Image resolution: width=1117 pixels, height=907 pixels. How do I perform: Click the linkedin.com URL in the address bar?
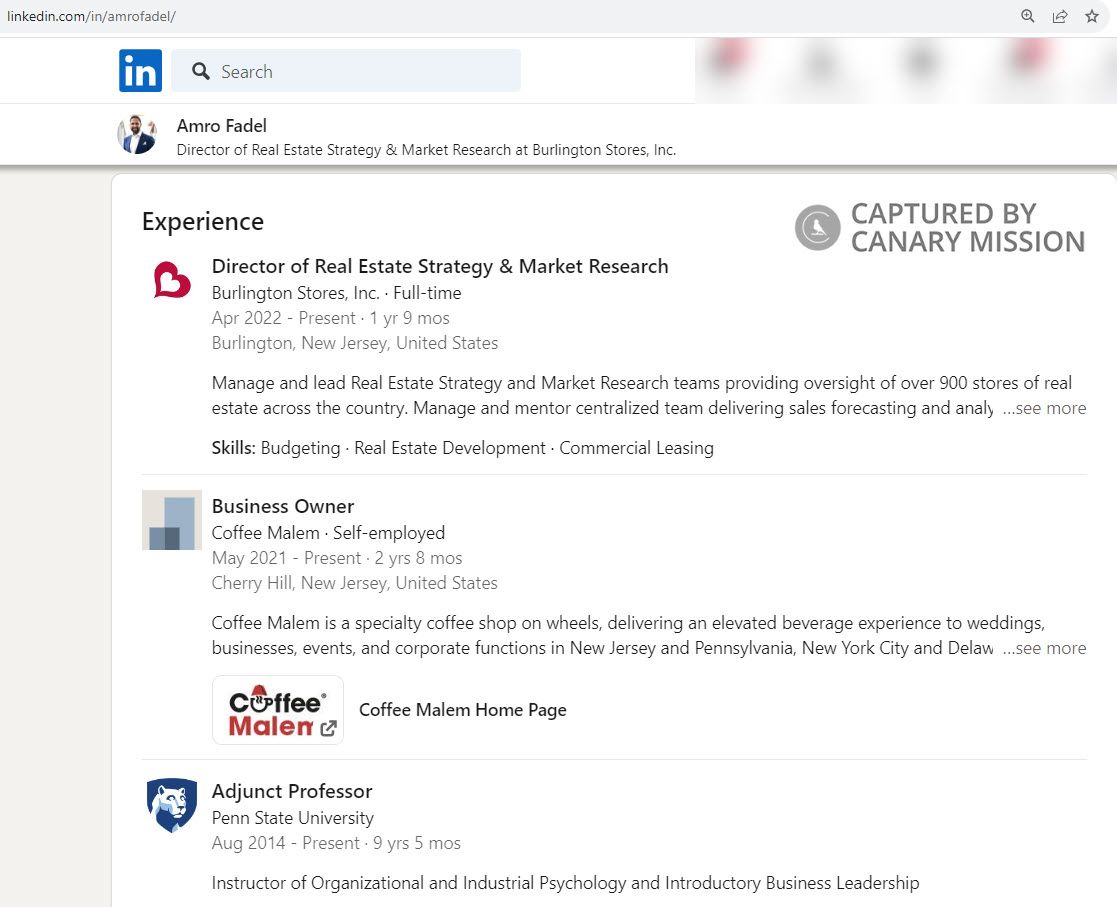coord(92,17)
